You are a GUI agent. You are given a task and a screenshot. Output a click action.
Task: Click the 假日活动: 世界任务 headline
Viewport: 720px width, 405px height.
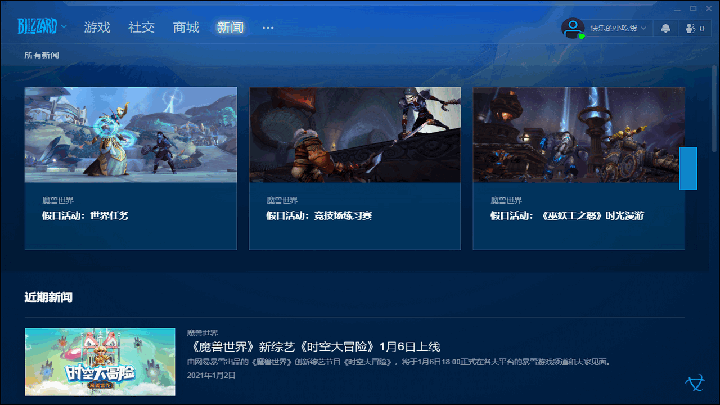pyautogui.click(x=85, y=215)
